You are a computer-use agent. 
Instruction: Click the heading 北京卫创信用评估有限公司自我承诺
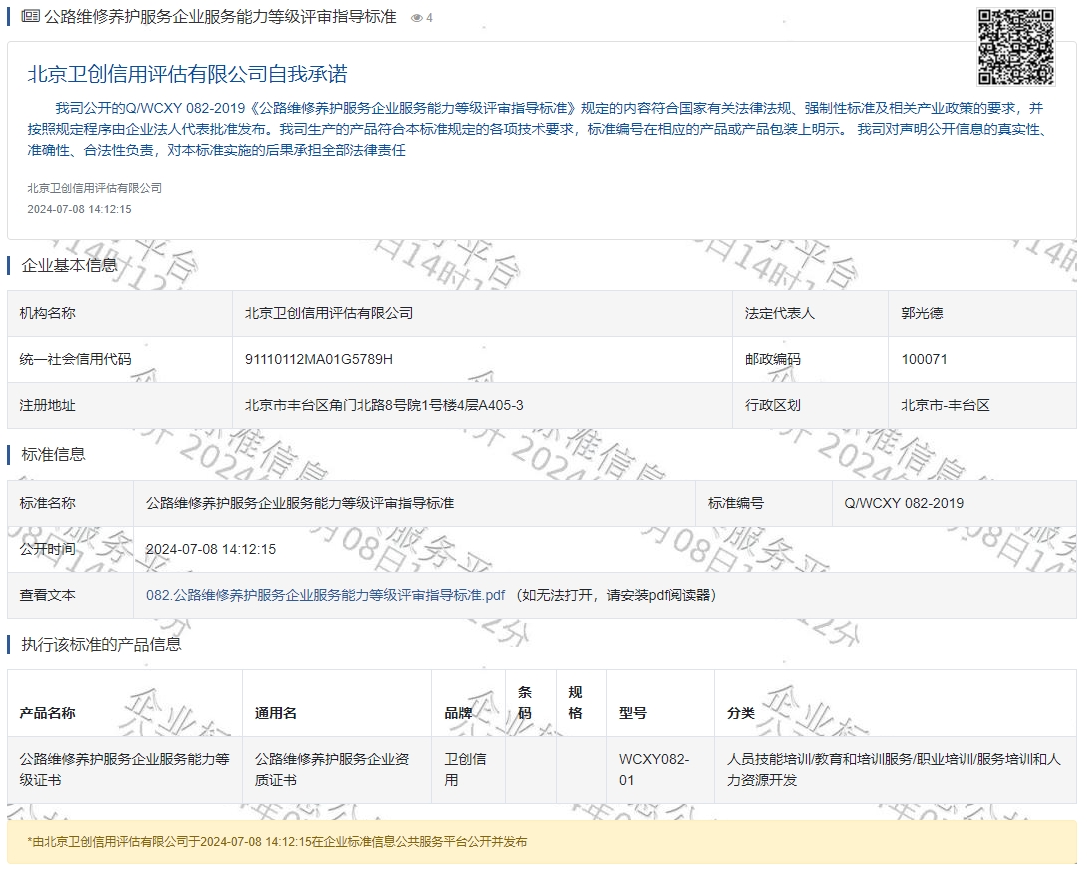pos(187,74)
